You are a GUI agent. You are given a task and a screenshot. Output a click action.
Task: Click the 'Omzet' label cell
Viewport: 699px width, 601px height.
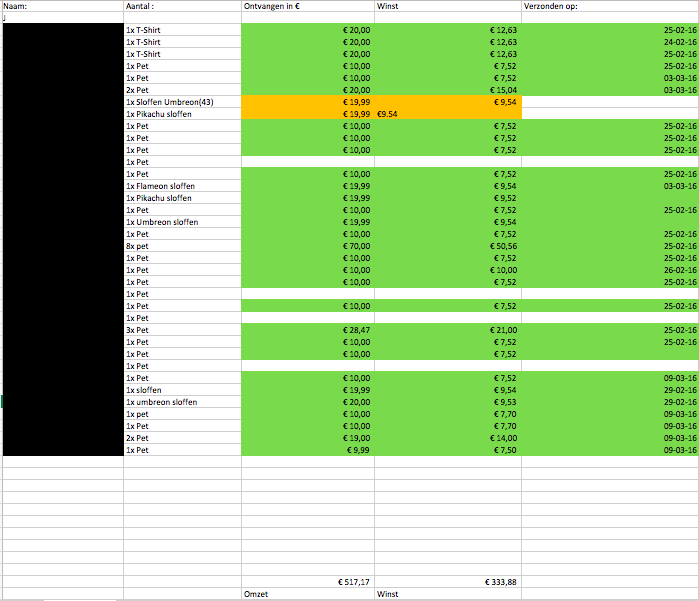308,594
